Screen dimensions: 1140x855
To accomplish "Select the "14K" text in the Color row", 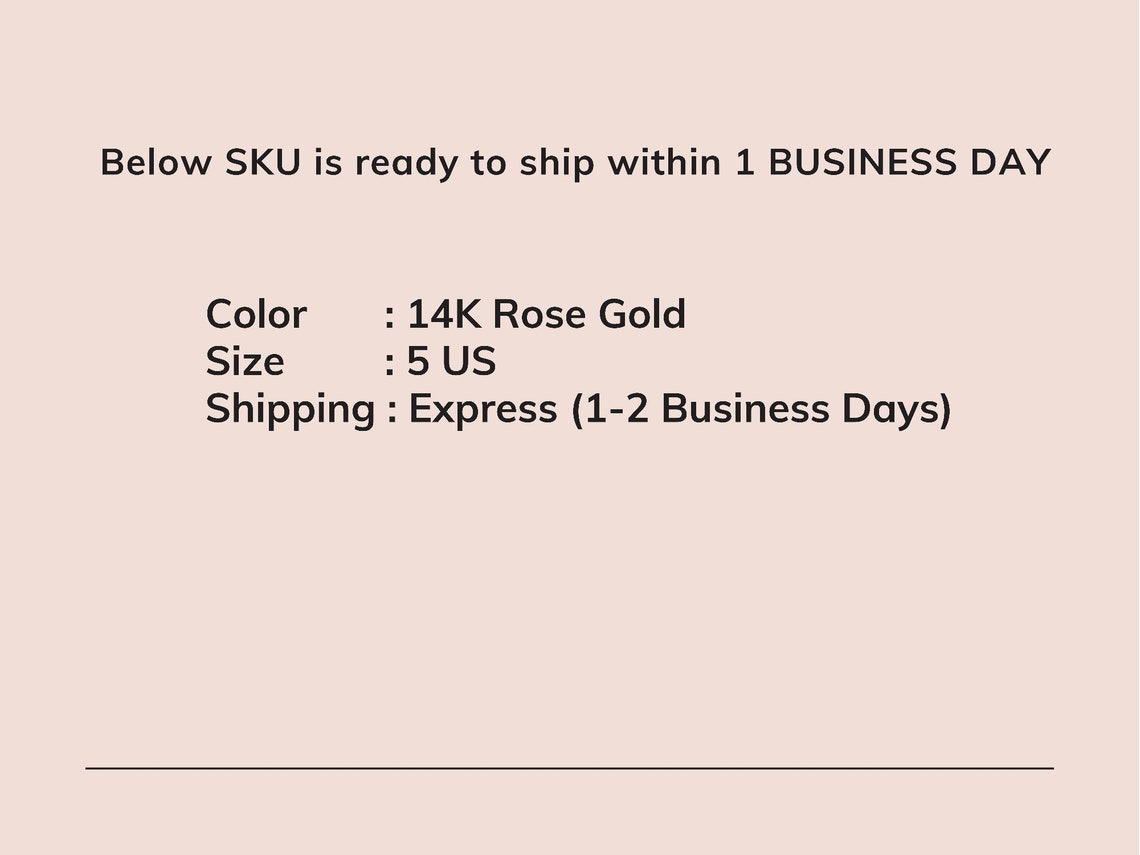I will 444,314.
